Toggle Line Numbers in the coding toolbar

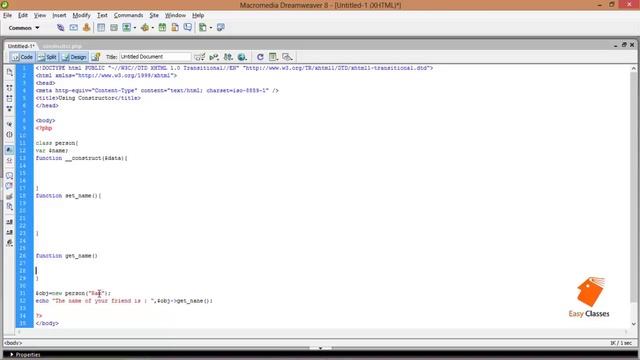click(9, 150)
